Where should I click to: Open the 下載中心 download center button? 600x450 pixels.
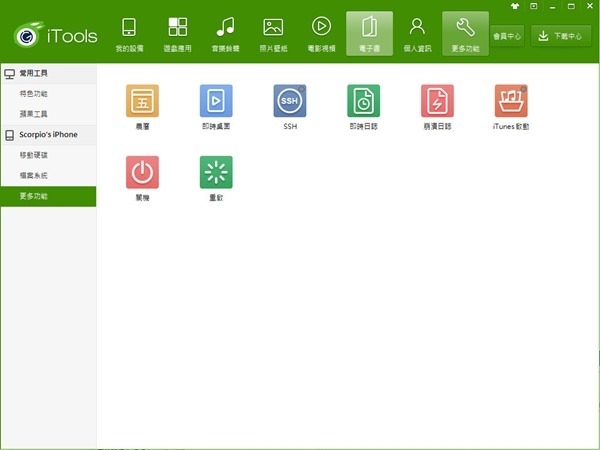pyautogui.click(x=561, y=36)
